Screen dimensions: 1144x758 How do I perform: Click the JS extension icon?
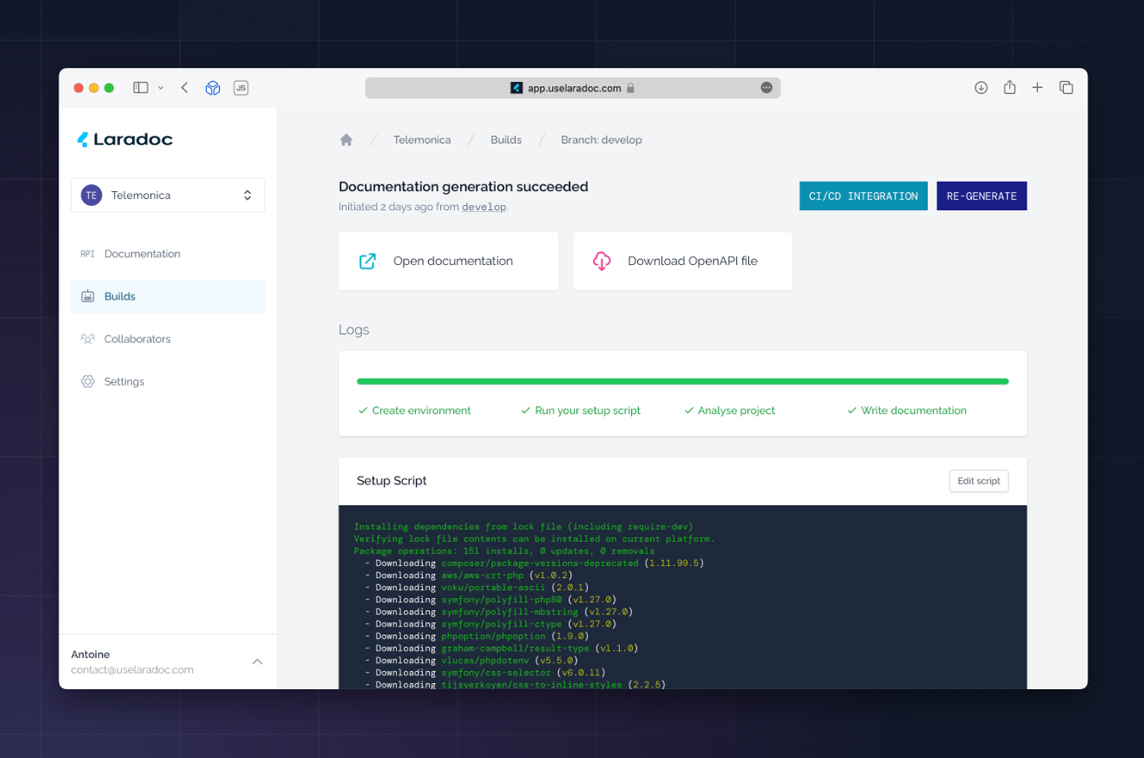[x=241, y=88]
